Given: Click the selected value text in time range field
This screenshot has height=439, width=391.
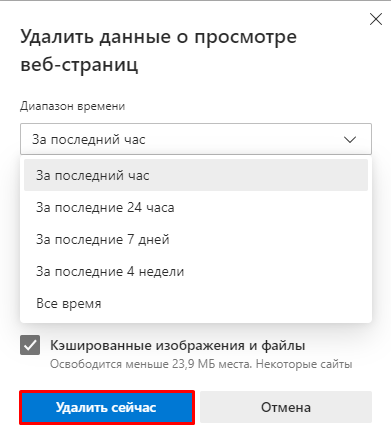Looking at the screenshot, I should click(89, 139).
